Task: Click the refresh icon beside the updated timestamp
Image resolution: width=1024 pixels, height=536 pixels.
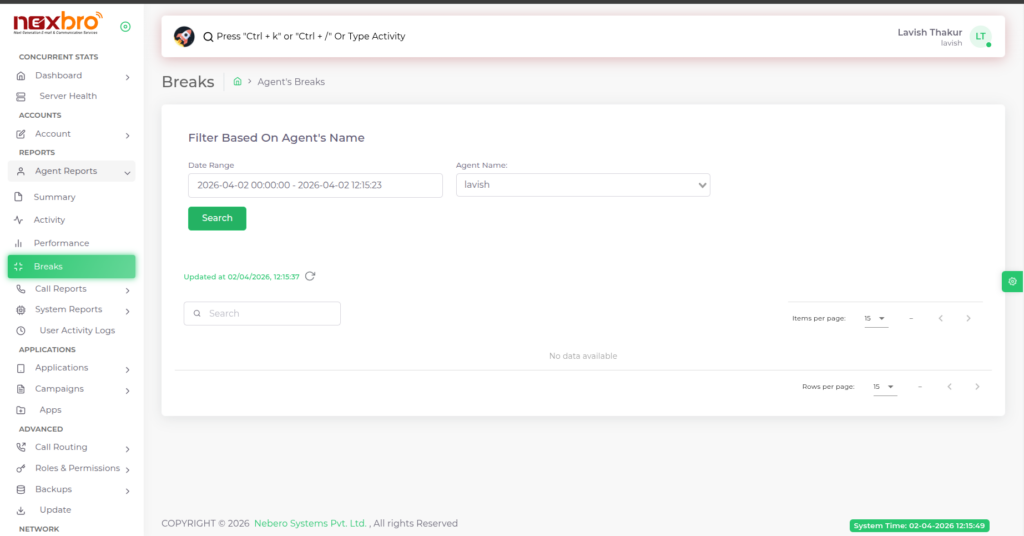Action: (310, 276)
